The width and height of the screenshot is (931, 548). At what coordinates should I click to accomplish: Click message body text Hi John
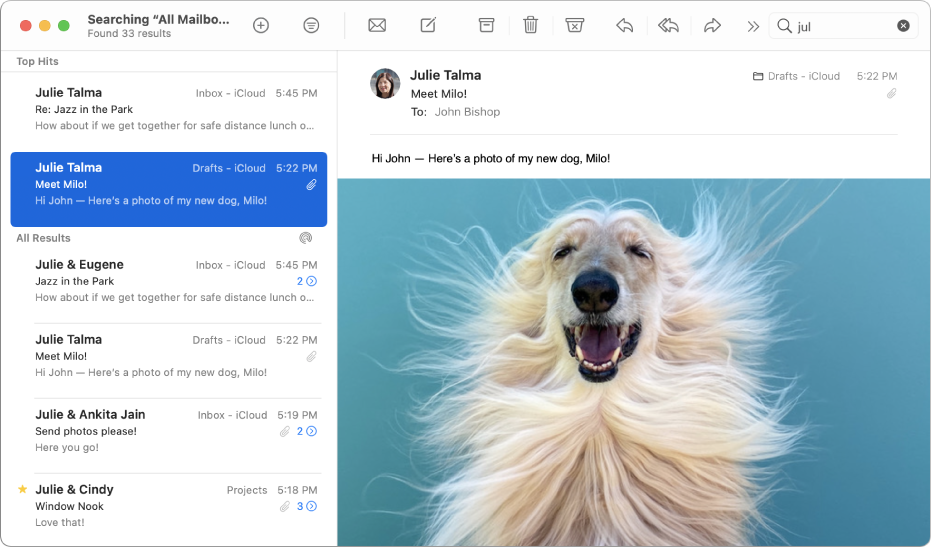point(490,159)
